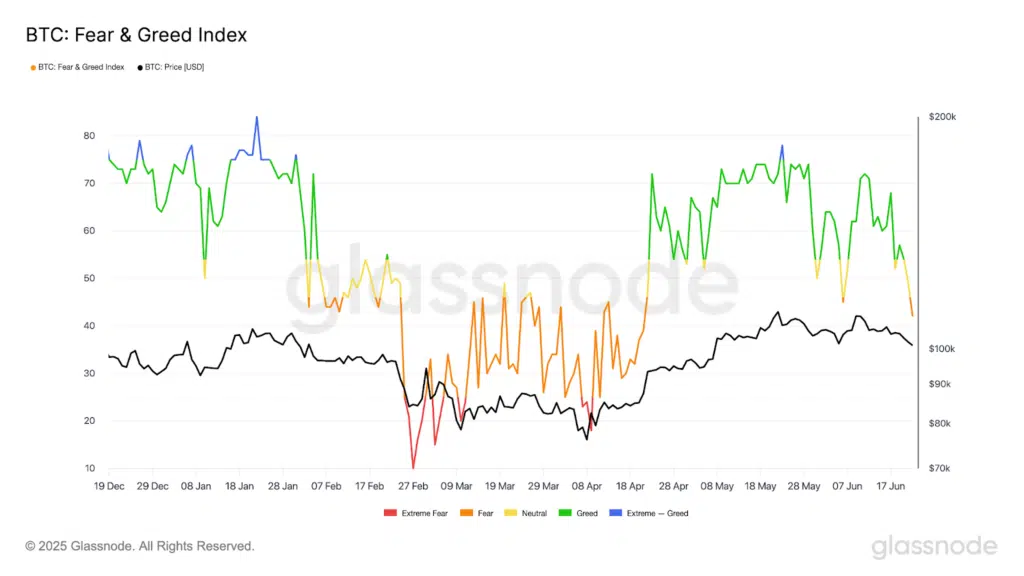1024x576 pixels.
Task: Click the '27 Feb' date on the x-axis
Action: point(413,486)
